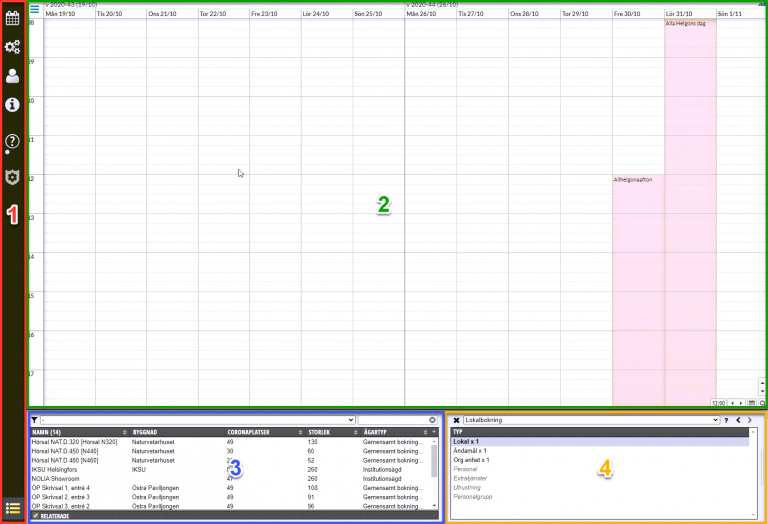Open the settings gears in sidebar

pos(12,47)
